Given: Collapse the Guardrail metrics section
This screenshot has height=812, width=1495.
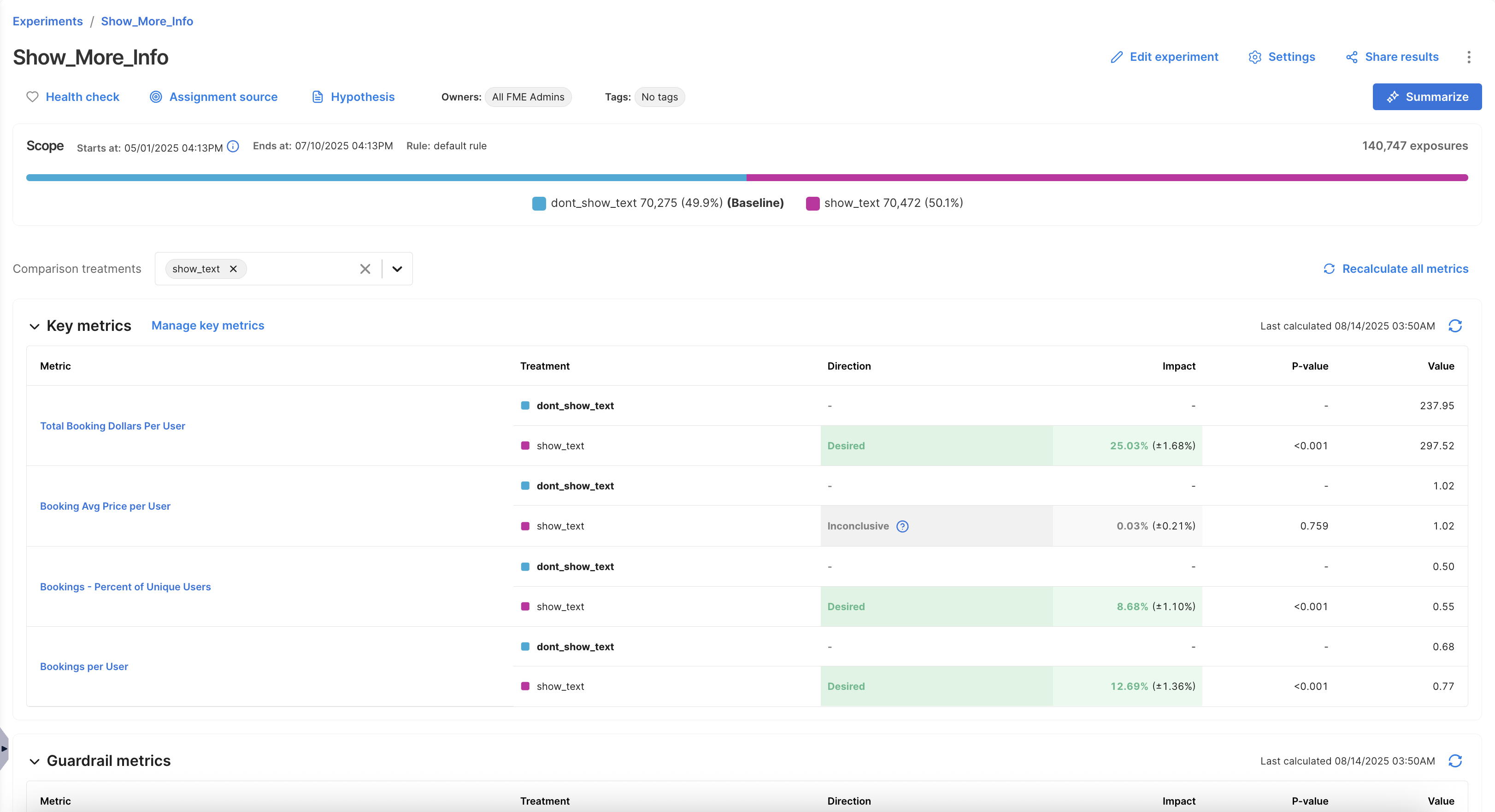Looking at the screenshot, I should point(34,761).
